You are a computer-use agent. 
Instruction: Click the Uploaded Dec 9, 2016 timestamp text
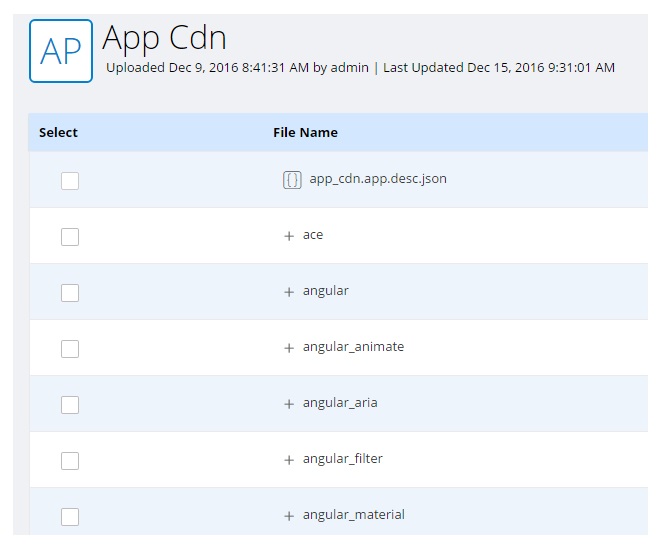pos(237,68)
